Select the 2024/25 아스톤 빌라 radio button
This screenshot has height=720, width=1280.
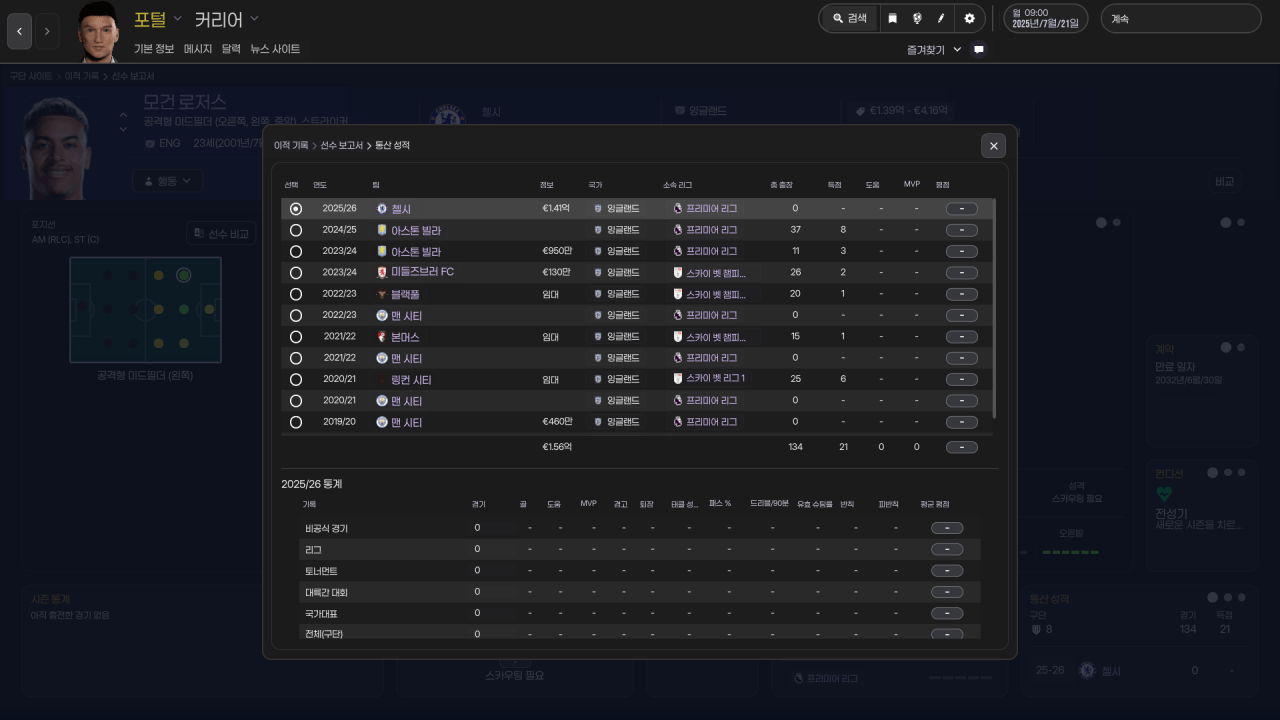coord(295,230)
